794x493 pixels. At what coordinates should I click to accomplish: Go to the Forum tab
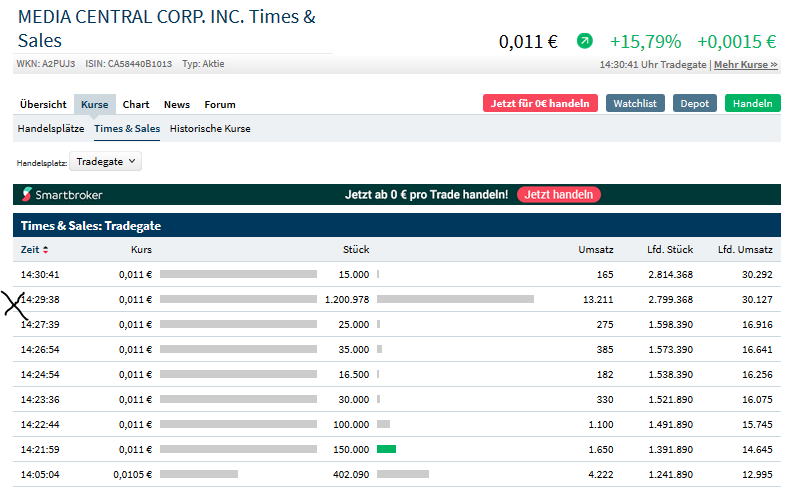click(220, 104)
